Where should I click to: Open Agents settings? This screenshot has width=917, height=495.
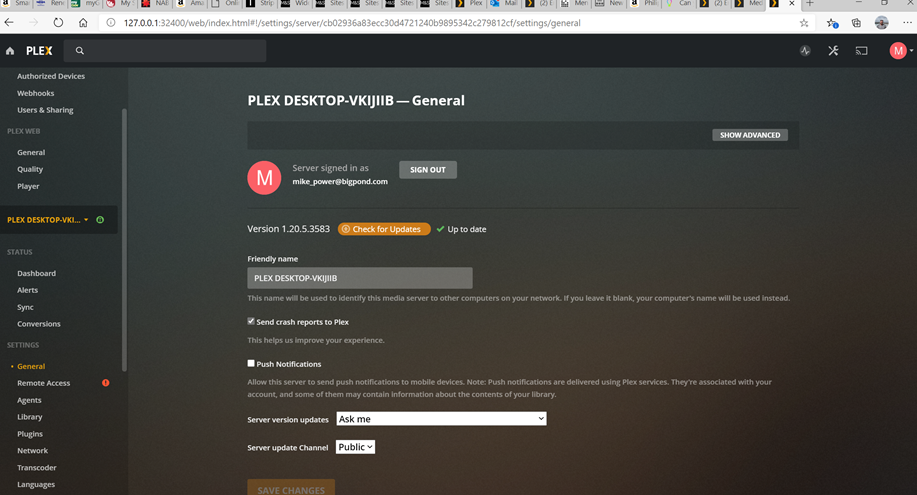point(29,400)
